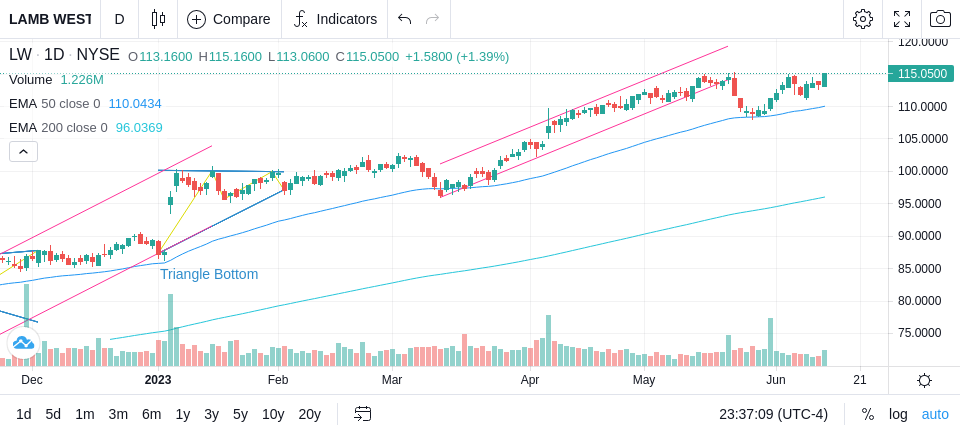This screenshot has height=433, width=960.
Task: Select the 1m time range
Action: pyautogui.click(x=84, y=415)
